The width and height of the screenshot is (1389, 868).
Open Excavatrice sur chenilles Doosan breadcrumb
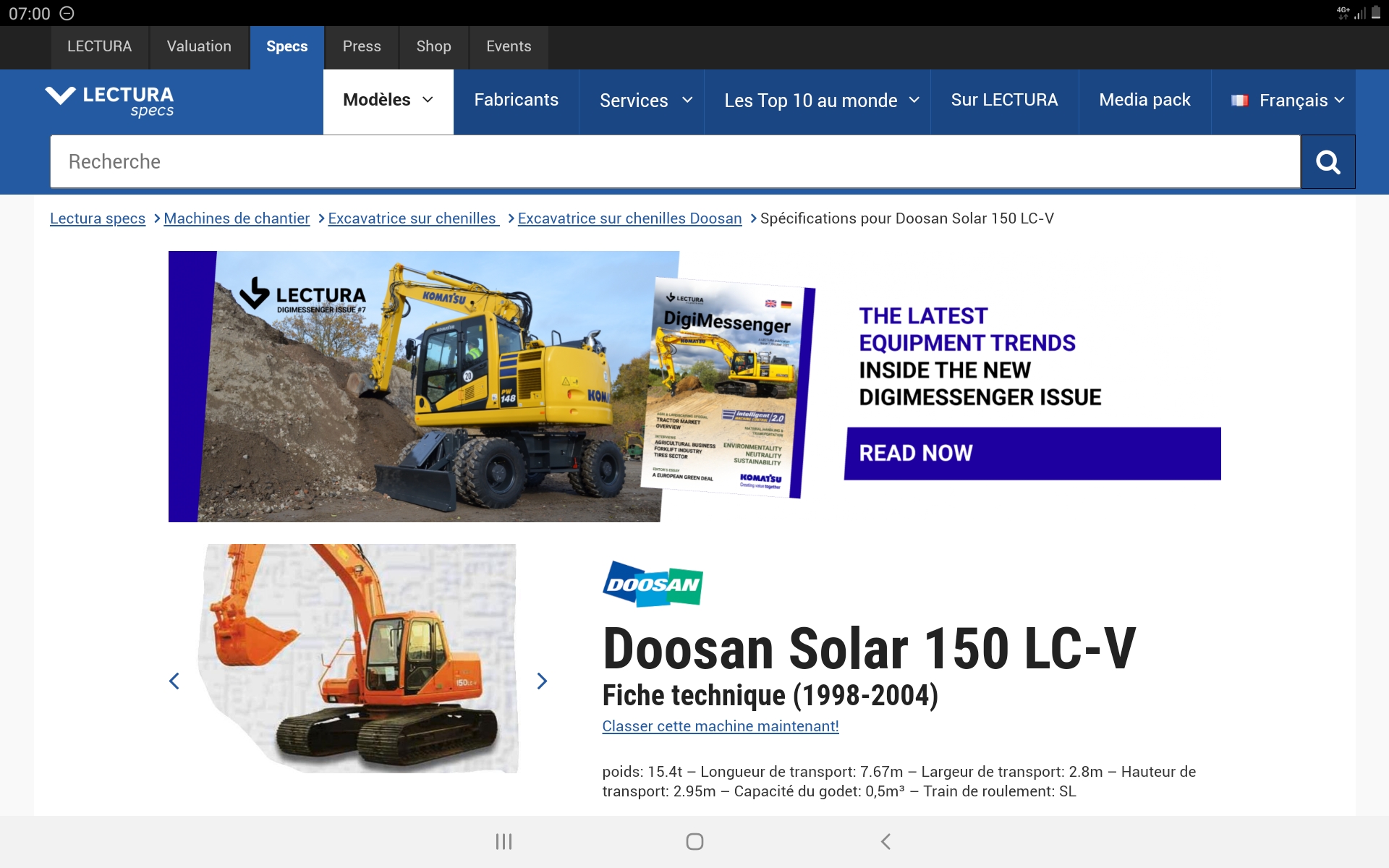630,218
